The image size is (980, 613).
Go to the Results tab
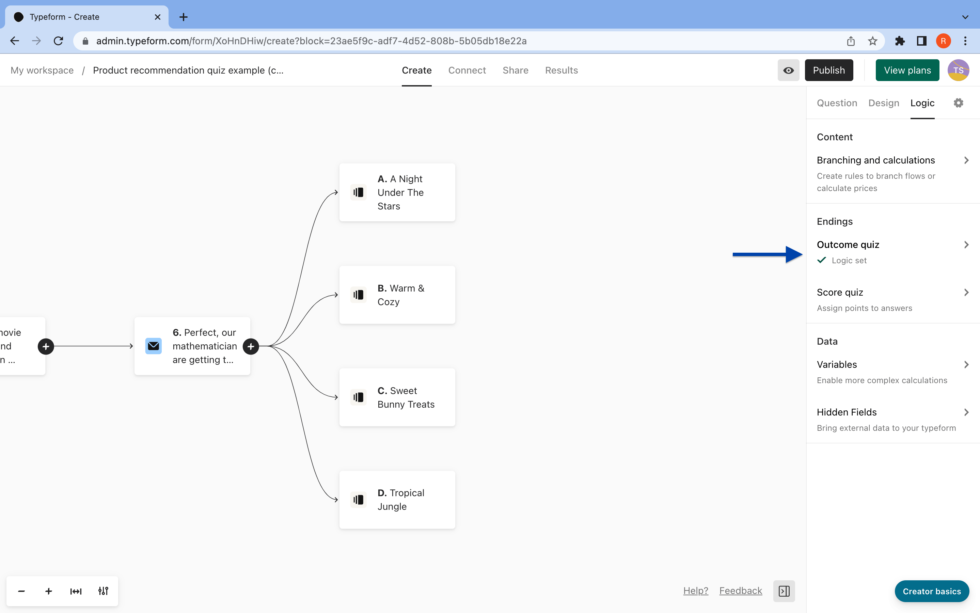[561, 70]
